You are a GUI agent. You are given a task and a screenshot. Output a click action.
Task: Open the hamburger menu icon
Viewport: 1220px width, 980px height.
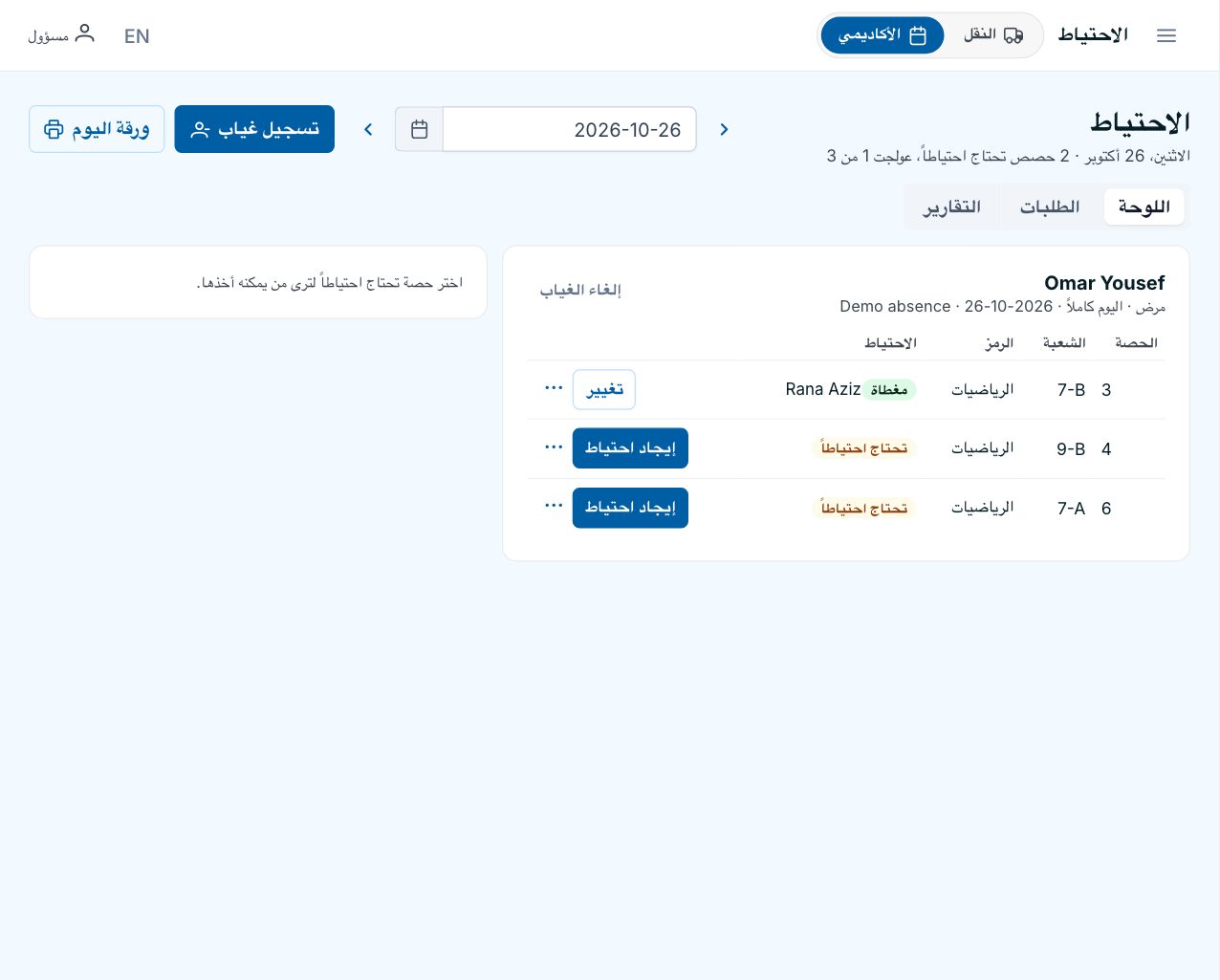coord(1166,35)
